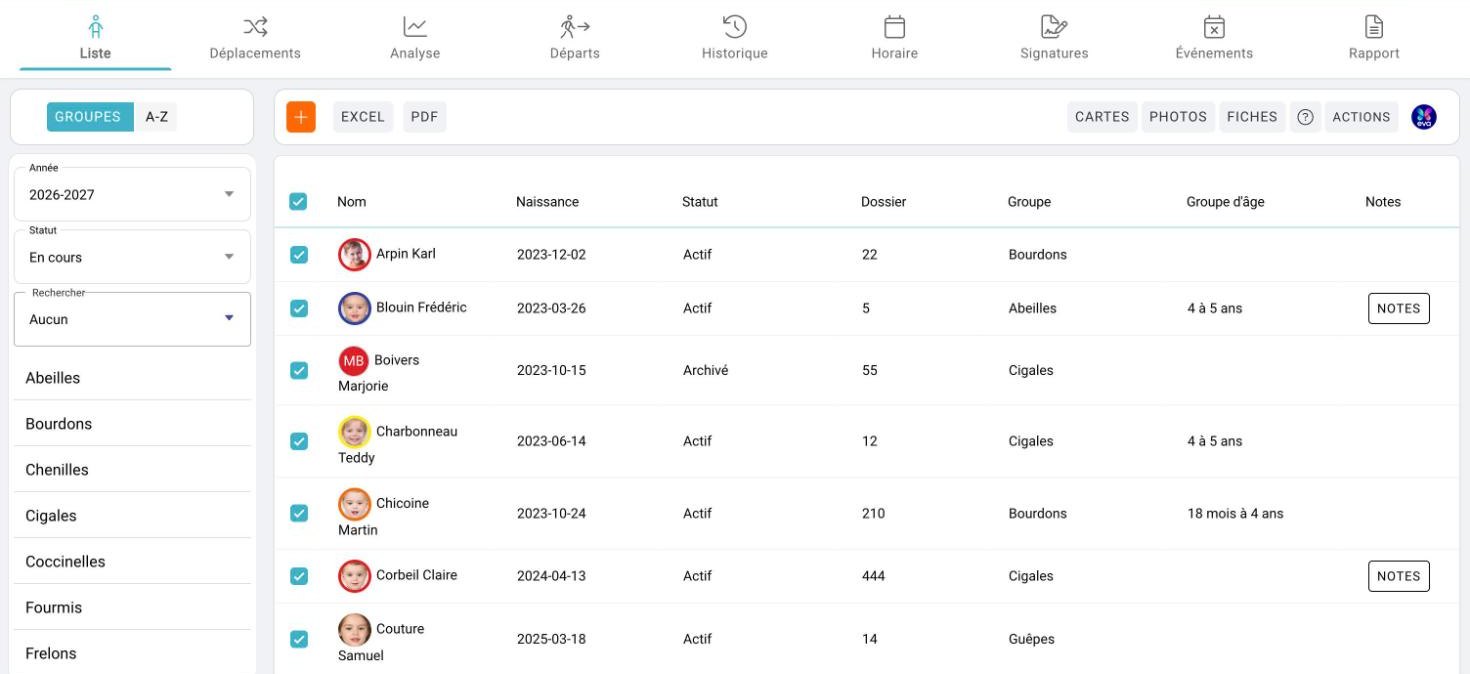This screenshot has height=674, width=1470.
Task: Open Arpin Karl's avatar photo
Action: tap(354, 254)
